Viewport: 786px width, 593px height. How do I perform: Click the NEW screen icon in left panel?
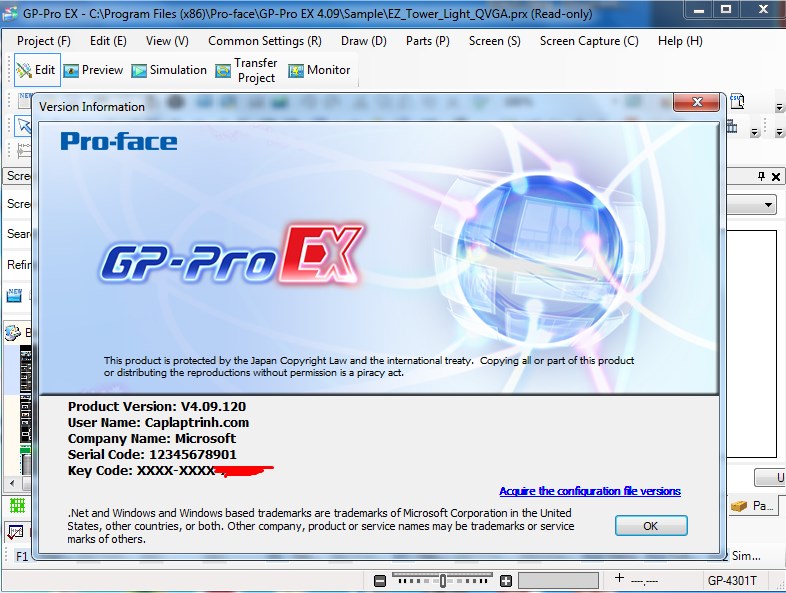(x=15, y=294)
